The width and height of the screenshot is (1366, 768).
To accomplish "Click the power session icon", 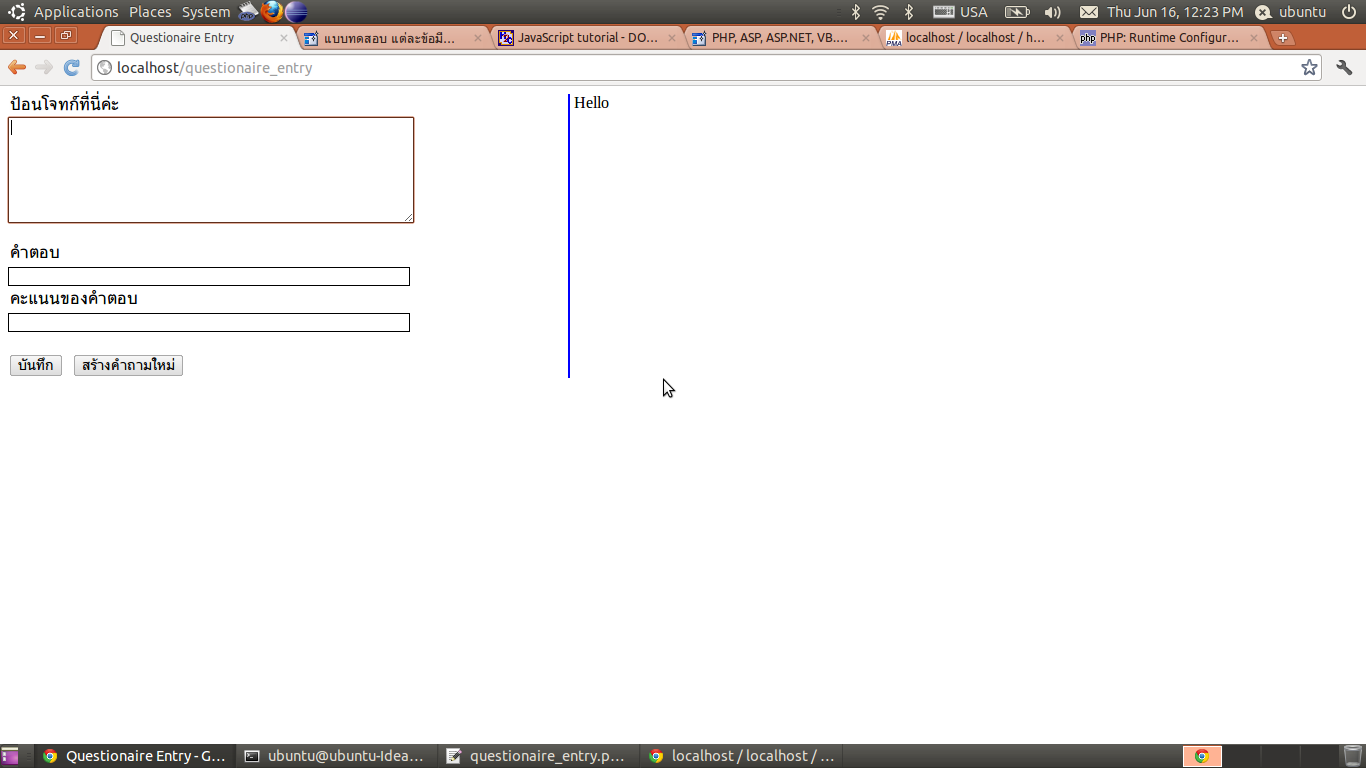I will click(1349, 12).
